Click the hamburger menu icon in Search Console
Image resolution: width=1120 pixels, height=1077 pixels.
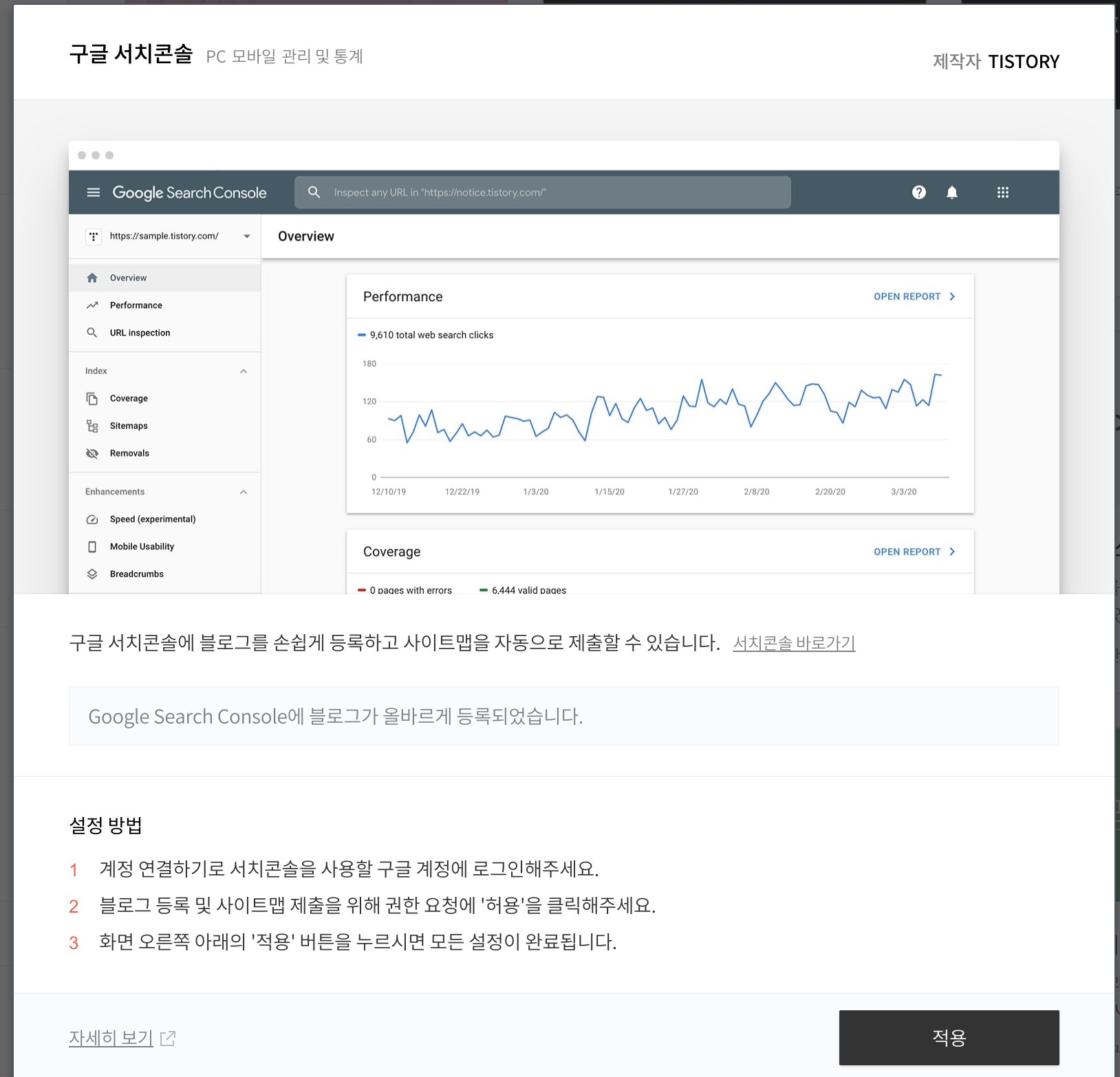[94, 193]
